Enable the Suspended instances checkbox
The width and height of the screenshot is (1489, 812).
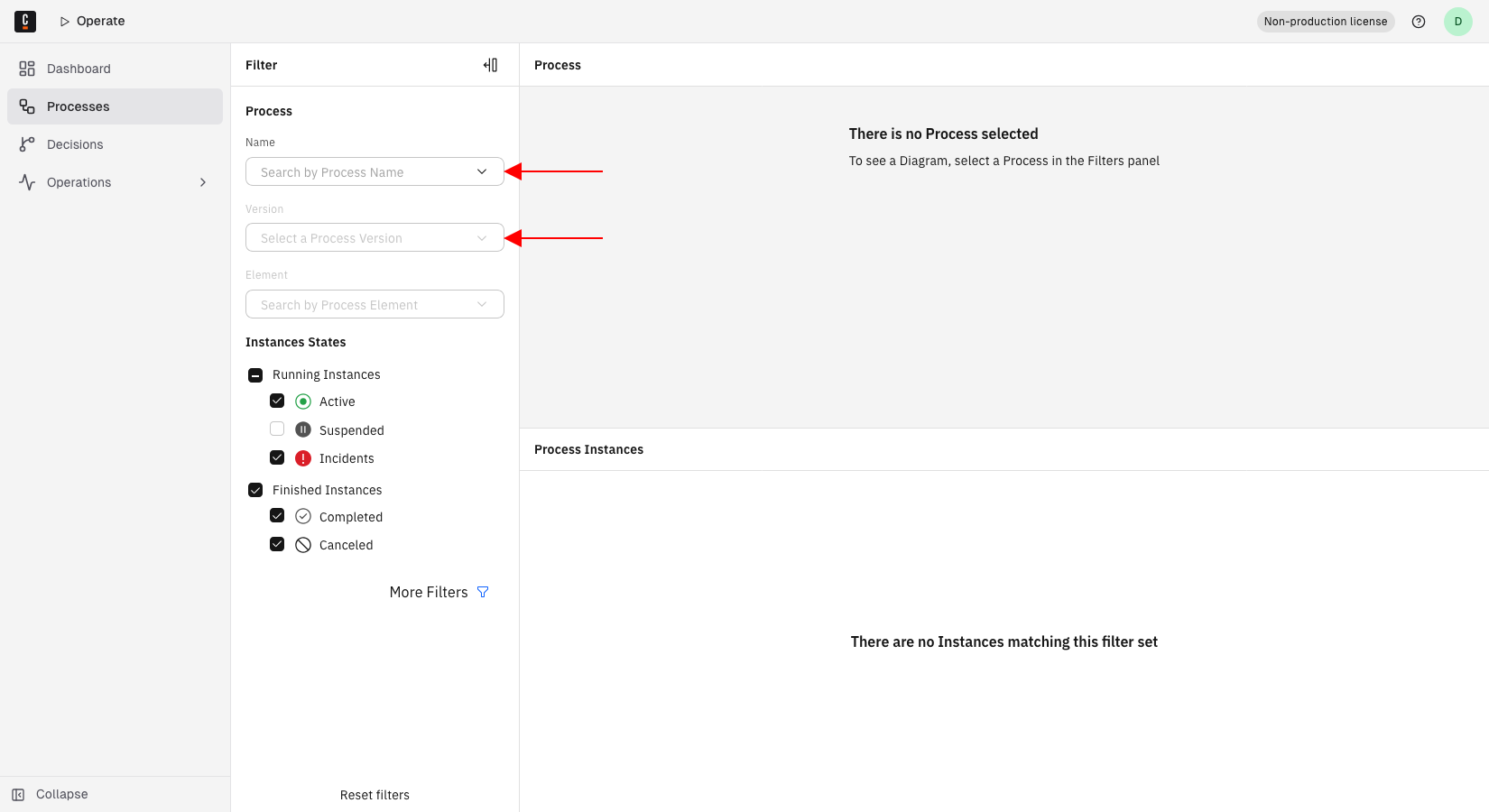(x=277, y=429)
